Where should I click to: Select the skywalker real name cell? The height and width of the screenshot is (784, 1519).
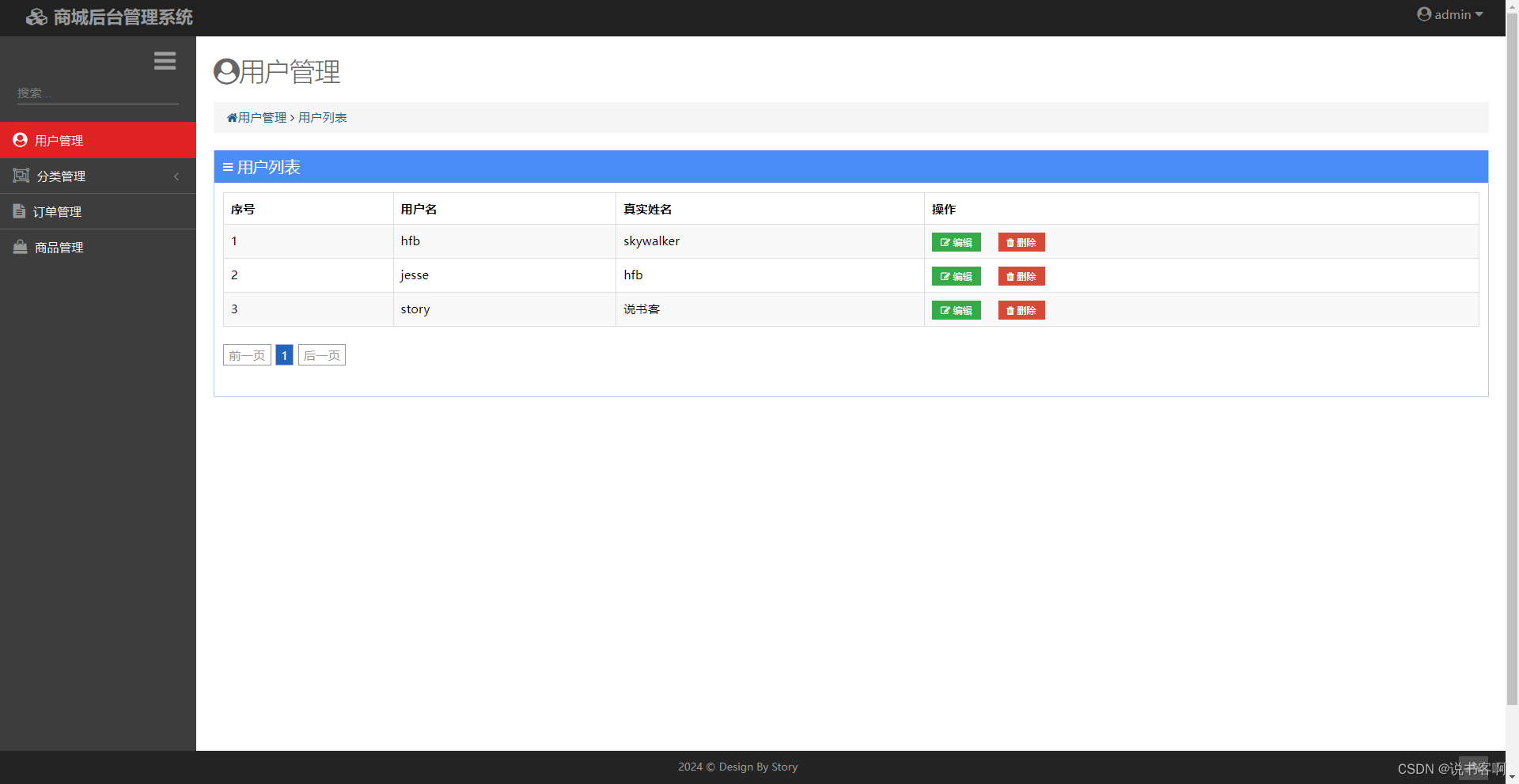tap(770, 241)
